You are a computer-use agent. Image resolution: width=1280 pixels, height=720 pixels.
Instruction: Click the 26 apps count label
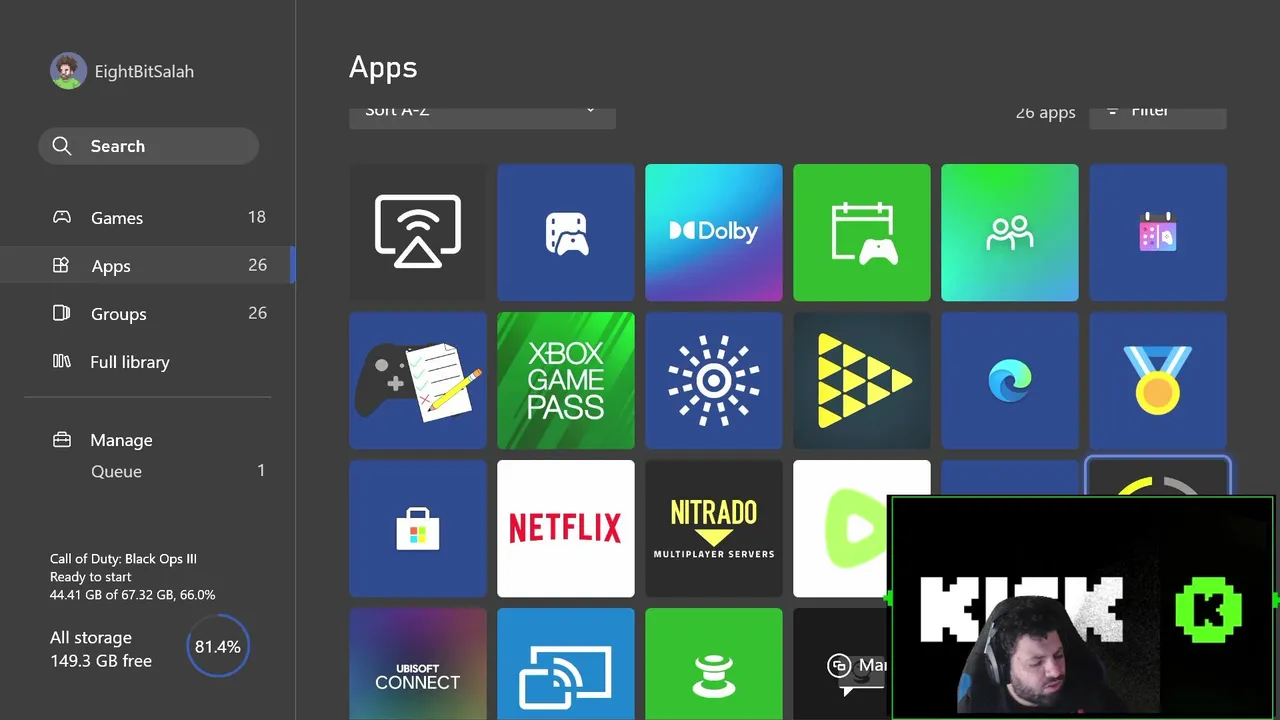[1045, 113]
